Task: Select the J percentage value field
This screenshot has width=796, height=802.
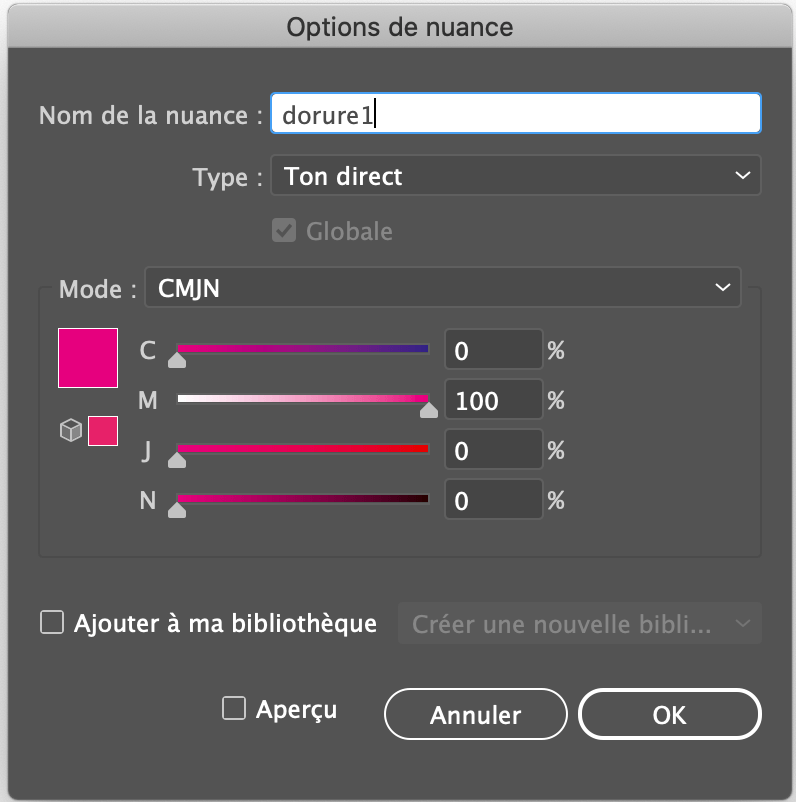Action: click(493, 449)
